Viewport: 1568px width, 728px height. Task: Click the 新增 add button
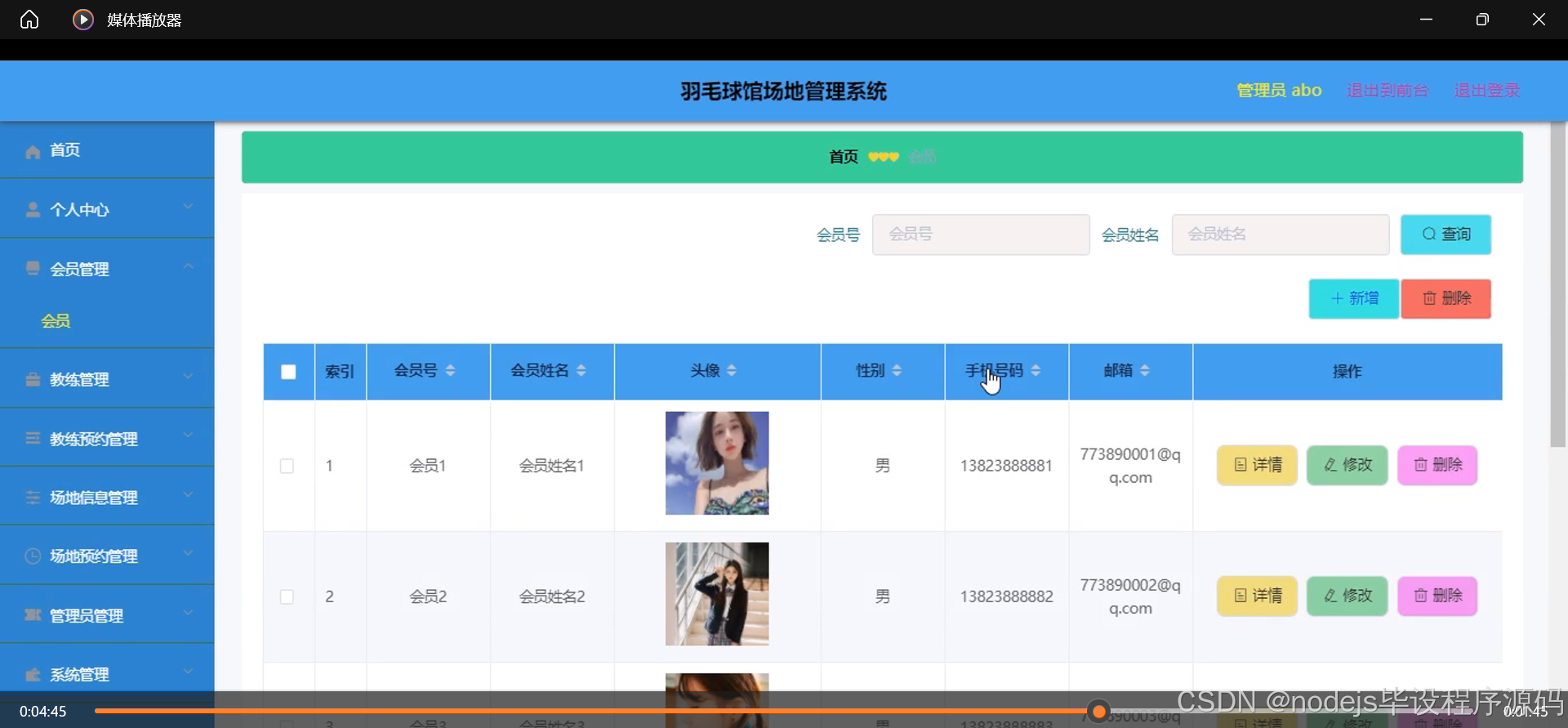[1354, 298]
